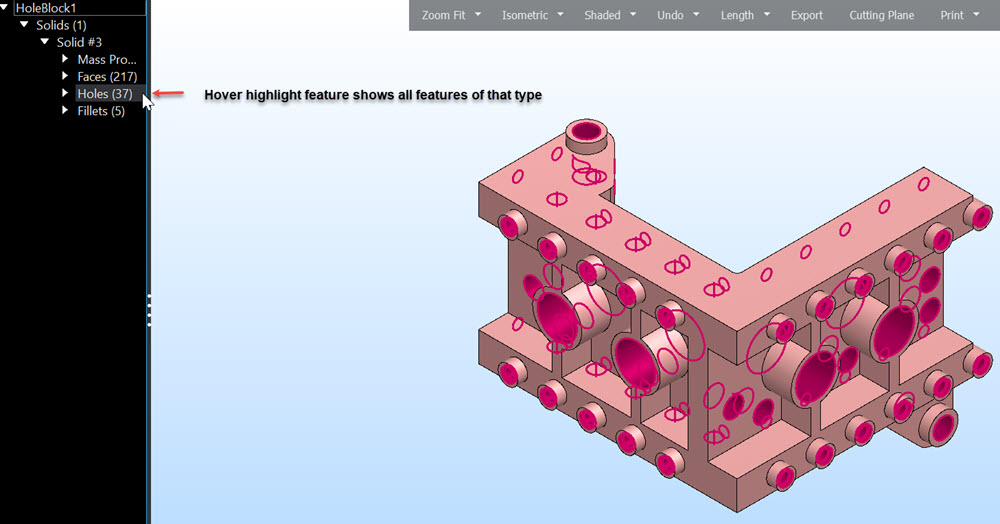Open the Isometric view dropdown arrow

[560, 15]
